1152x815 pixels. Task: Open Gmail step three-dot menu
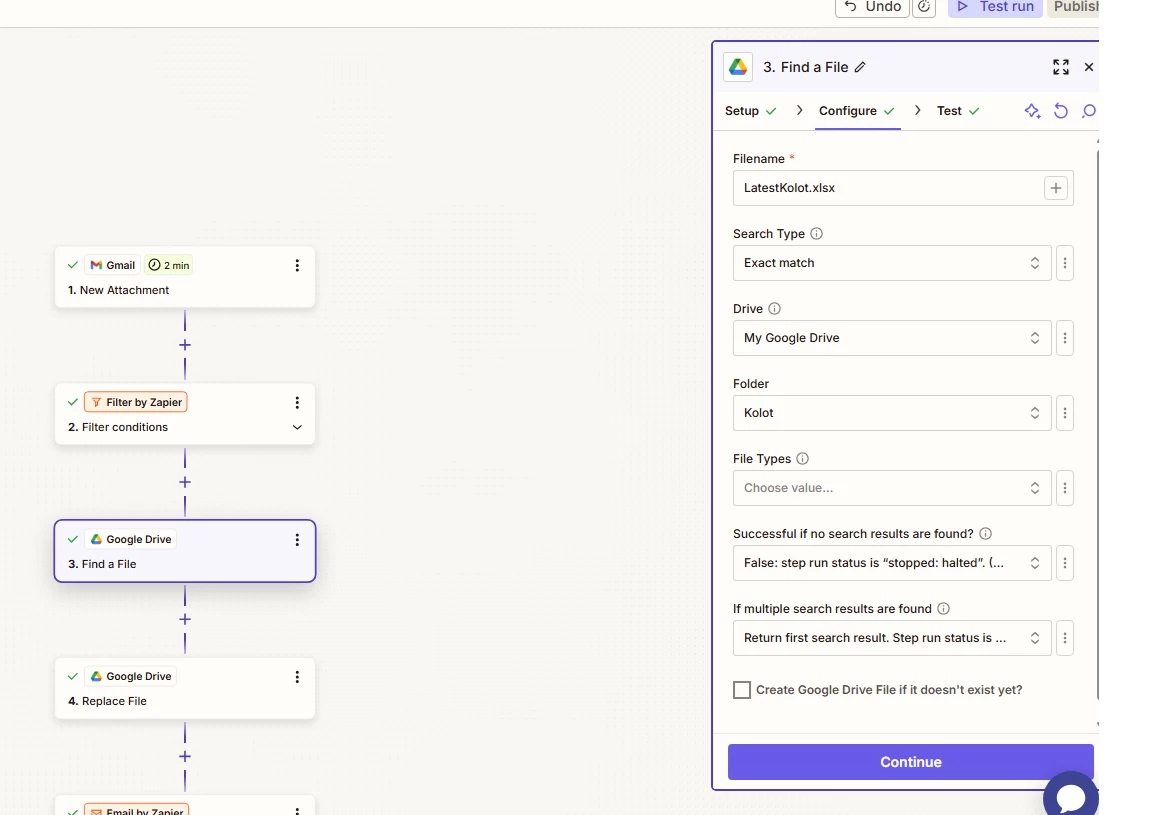point(297,265)
